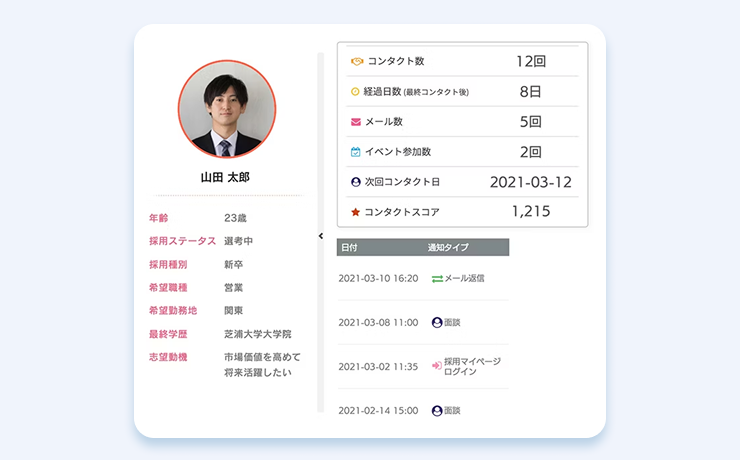Image resolution: width=740 pixels, height=460 pixels.
Task: Click the 希望勤務地 label
Action: (173, 310)
